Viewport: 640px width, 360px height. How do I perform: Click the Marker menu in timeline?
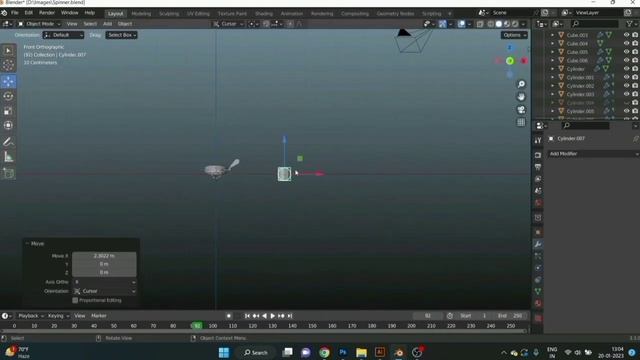(99, 316)
